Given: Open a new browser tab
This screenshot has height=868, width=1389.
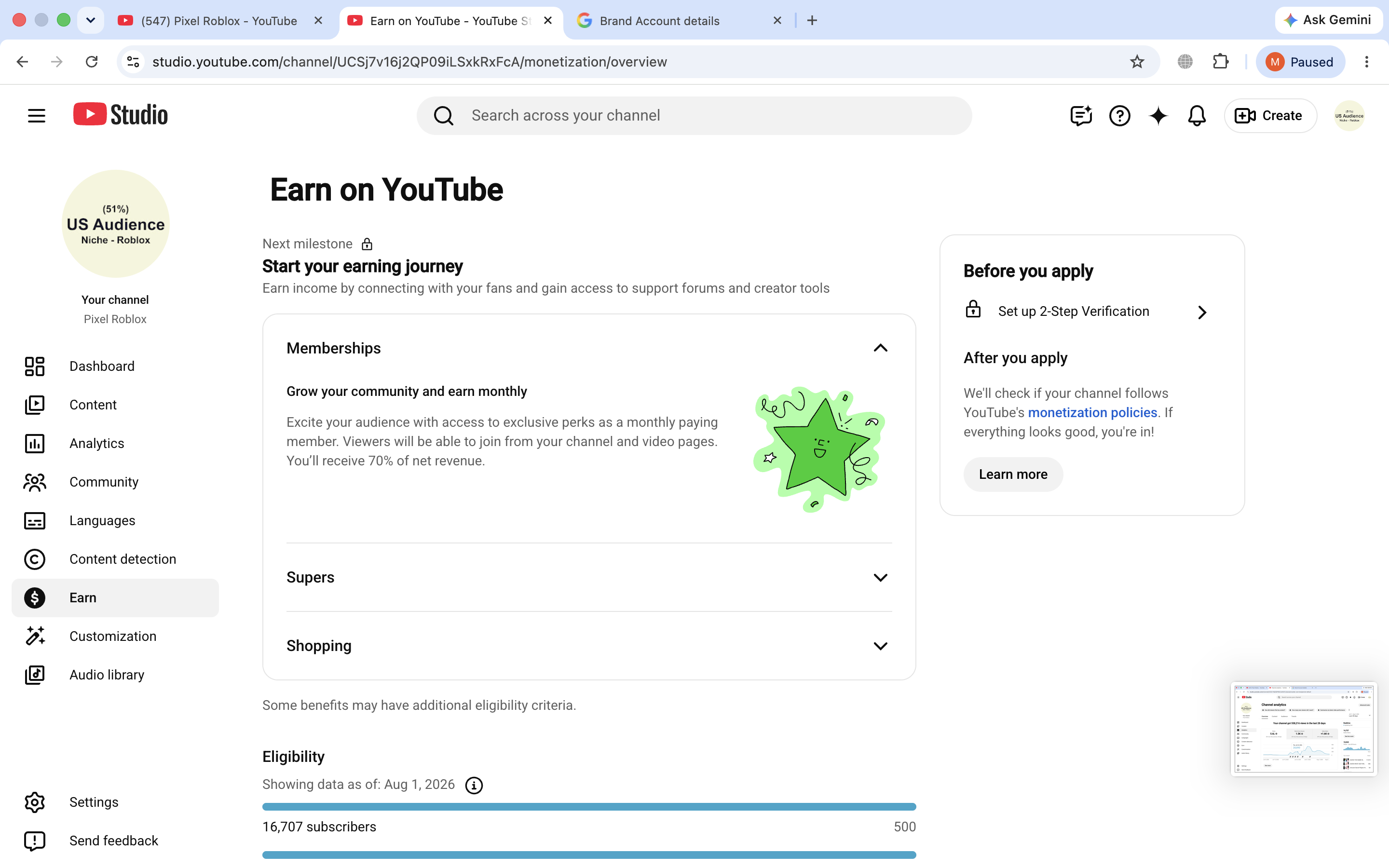Looking at the screenshot, I should (812, 21).
